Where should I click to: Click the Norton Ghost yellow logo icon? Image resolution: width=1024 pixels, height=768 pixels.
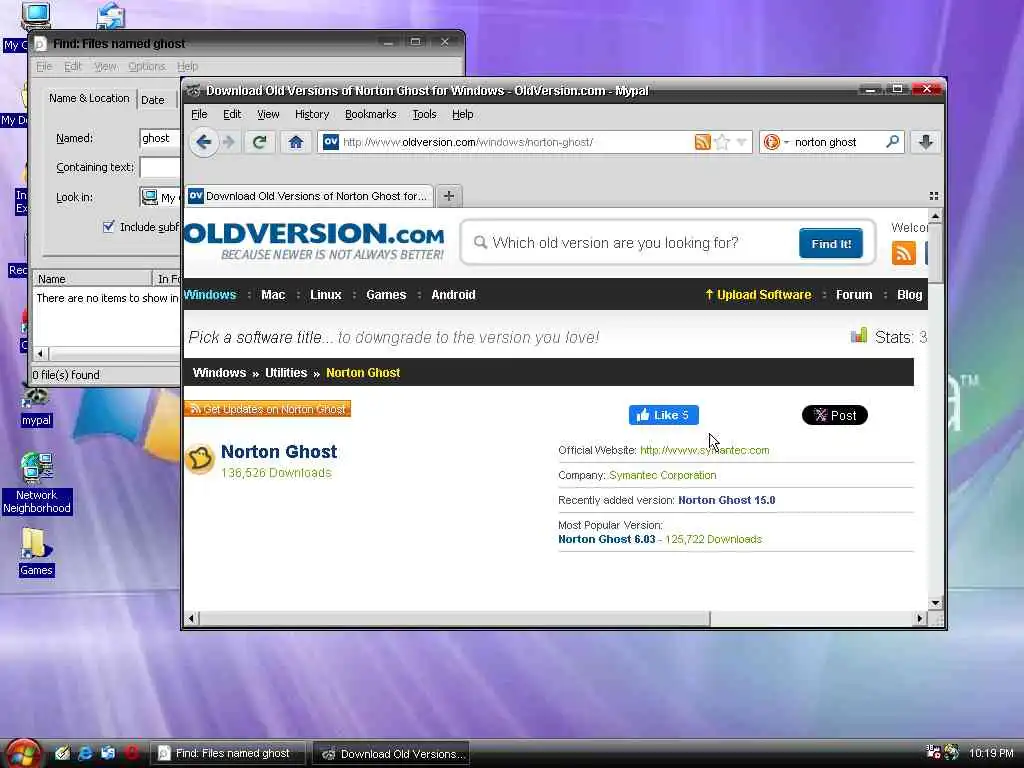200,459
